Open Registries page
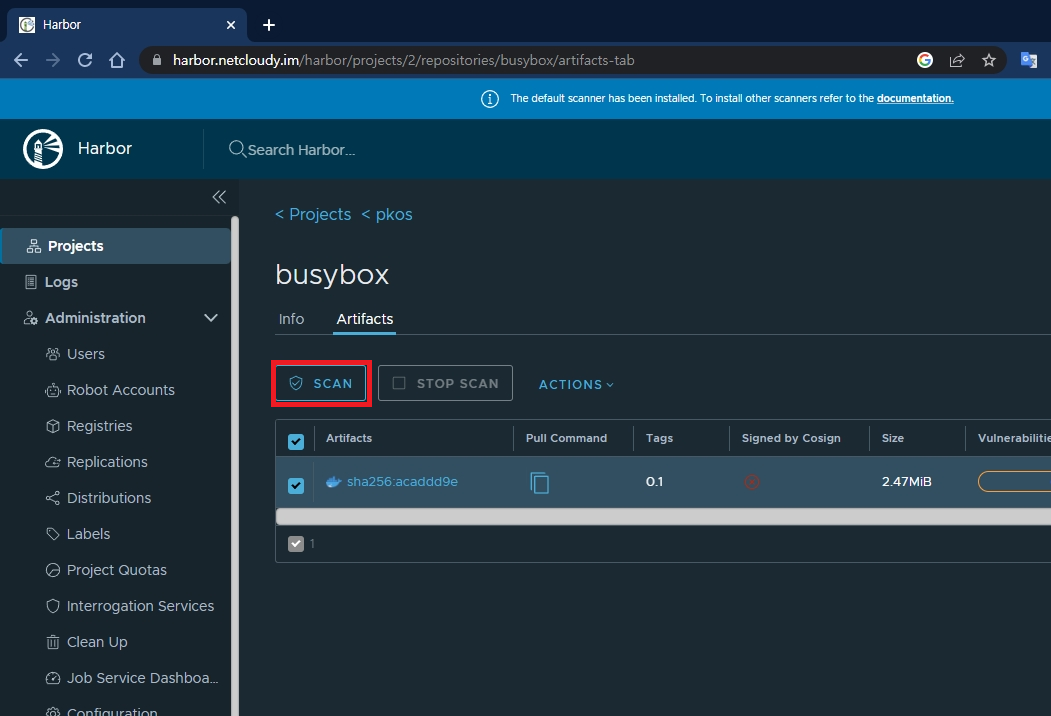This screenshot has height=716, width=1051. coord(99,426)
